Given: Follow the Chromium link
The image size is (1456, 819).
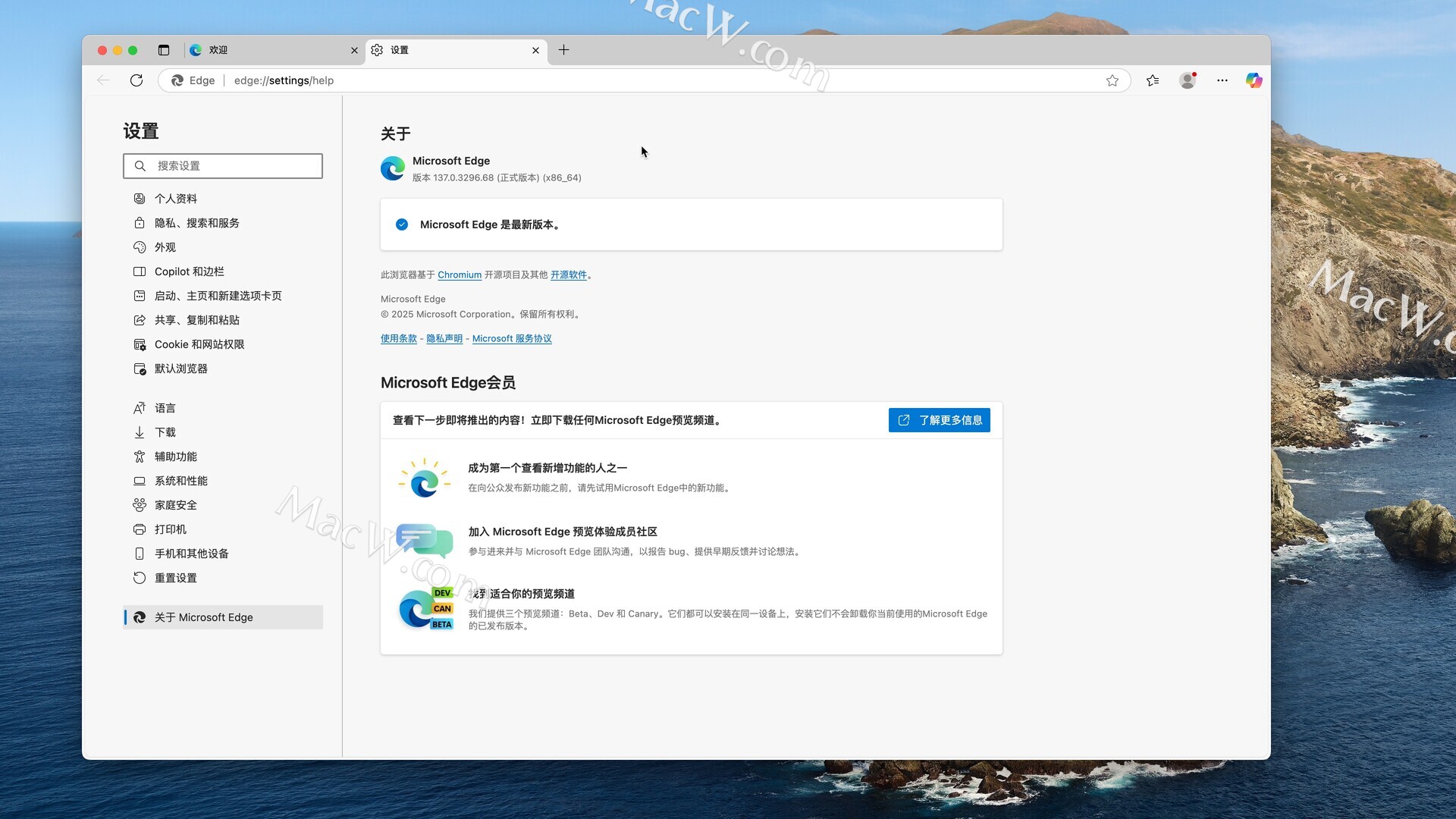Looking at the screenshot, I should point(460,275).
